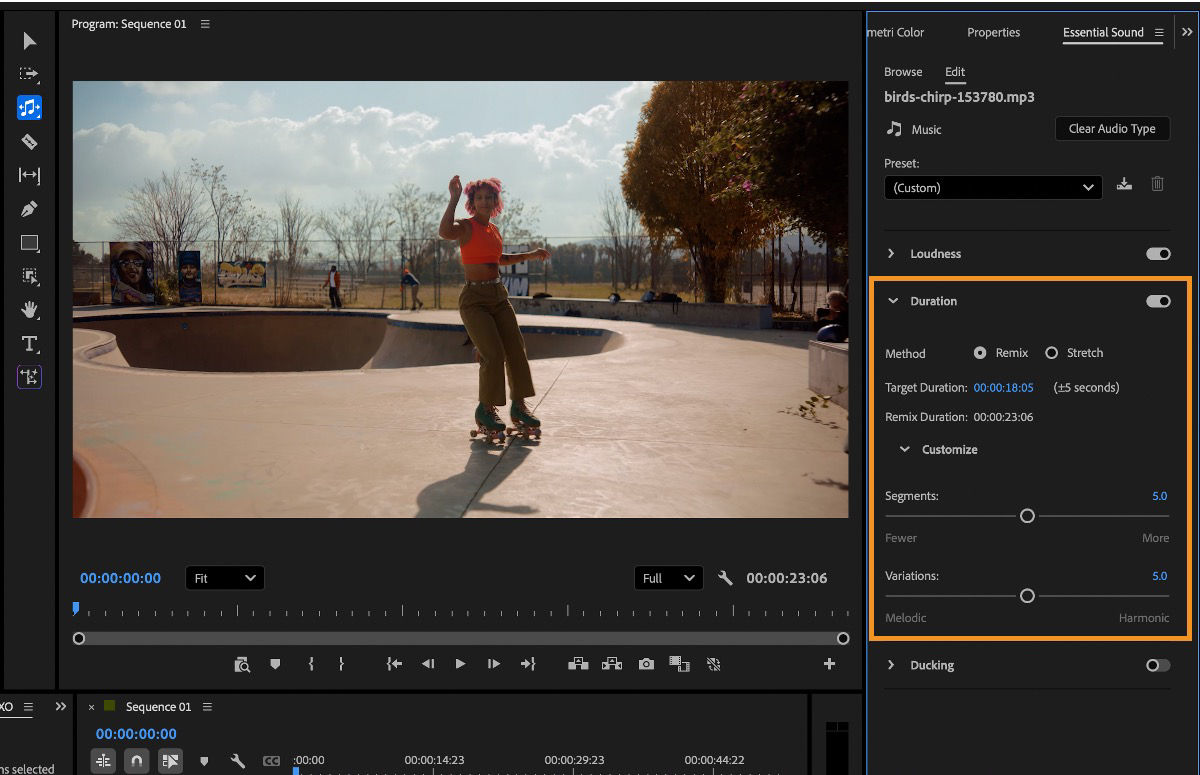
Task: Select the Track Select Forward tool
Action: (x=29, y=74)
